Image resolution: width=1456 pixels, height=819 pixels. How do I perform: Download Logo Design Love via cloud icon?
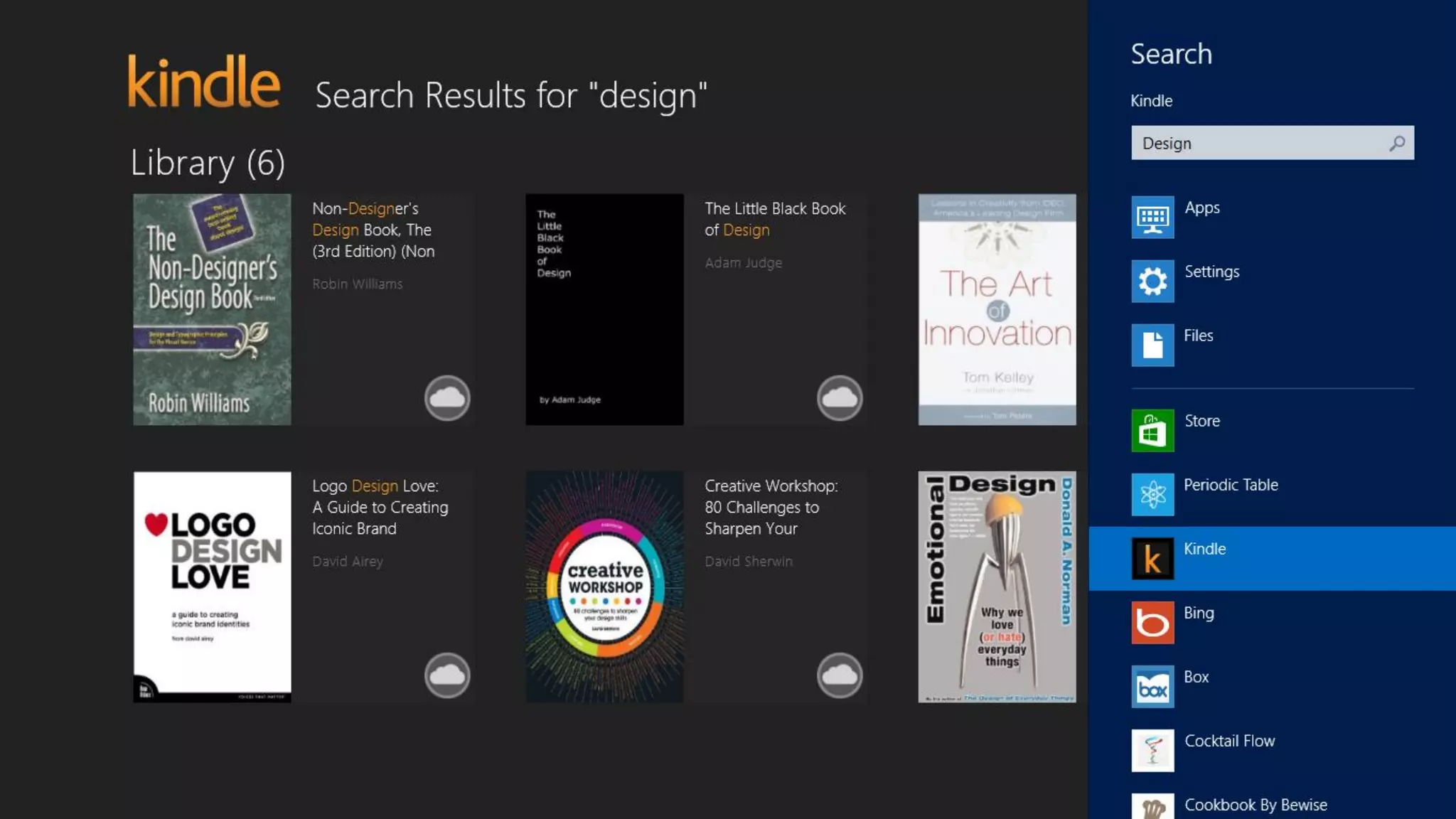447,675
